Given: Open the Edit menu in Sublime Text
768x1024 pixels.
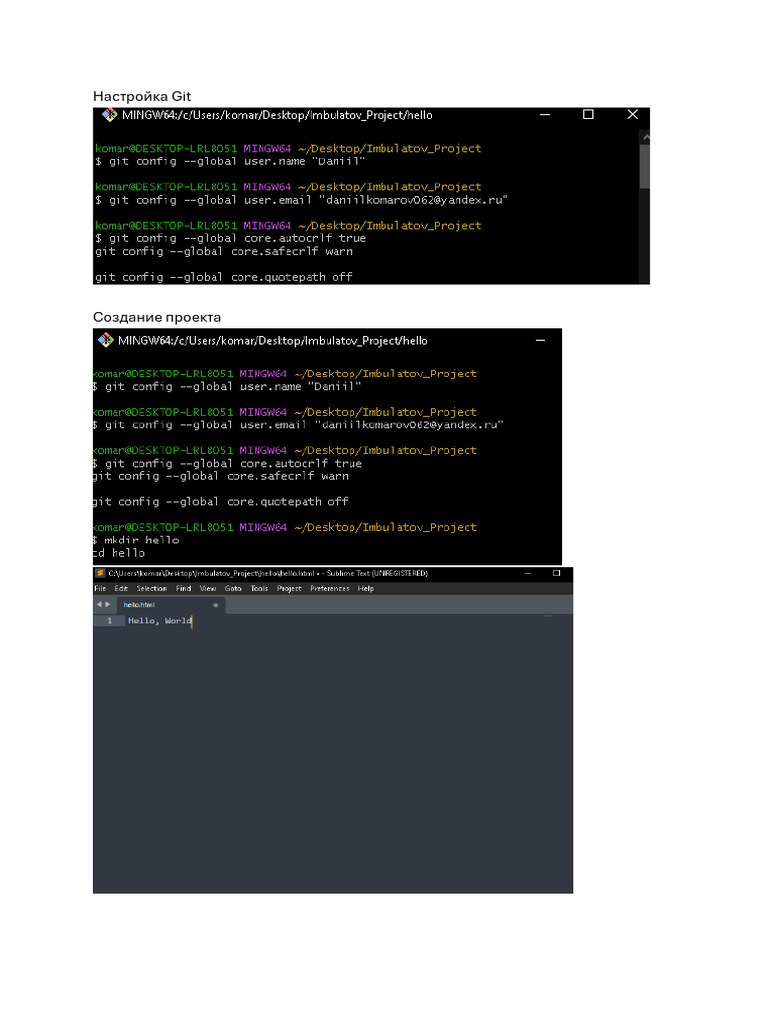Looking at the screenshot, I should [121, 588].
